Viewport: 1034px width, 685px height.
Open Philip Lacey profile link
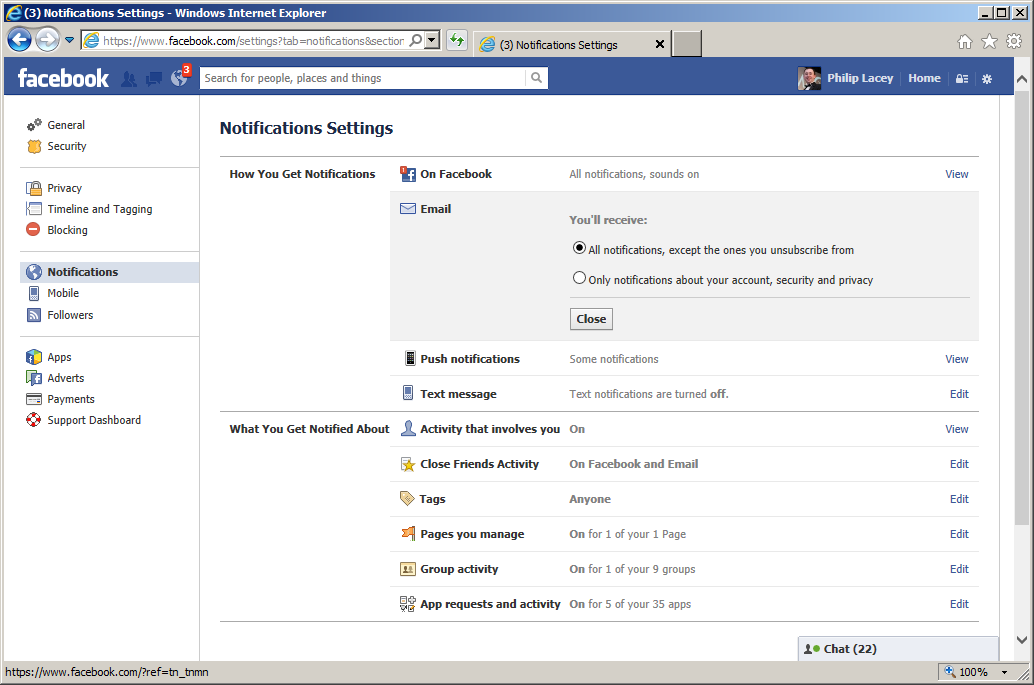860,78
